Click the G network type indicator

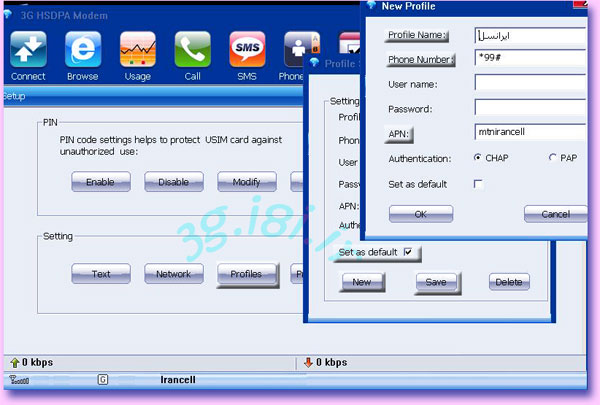tap(103, 379)
